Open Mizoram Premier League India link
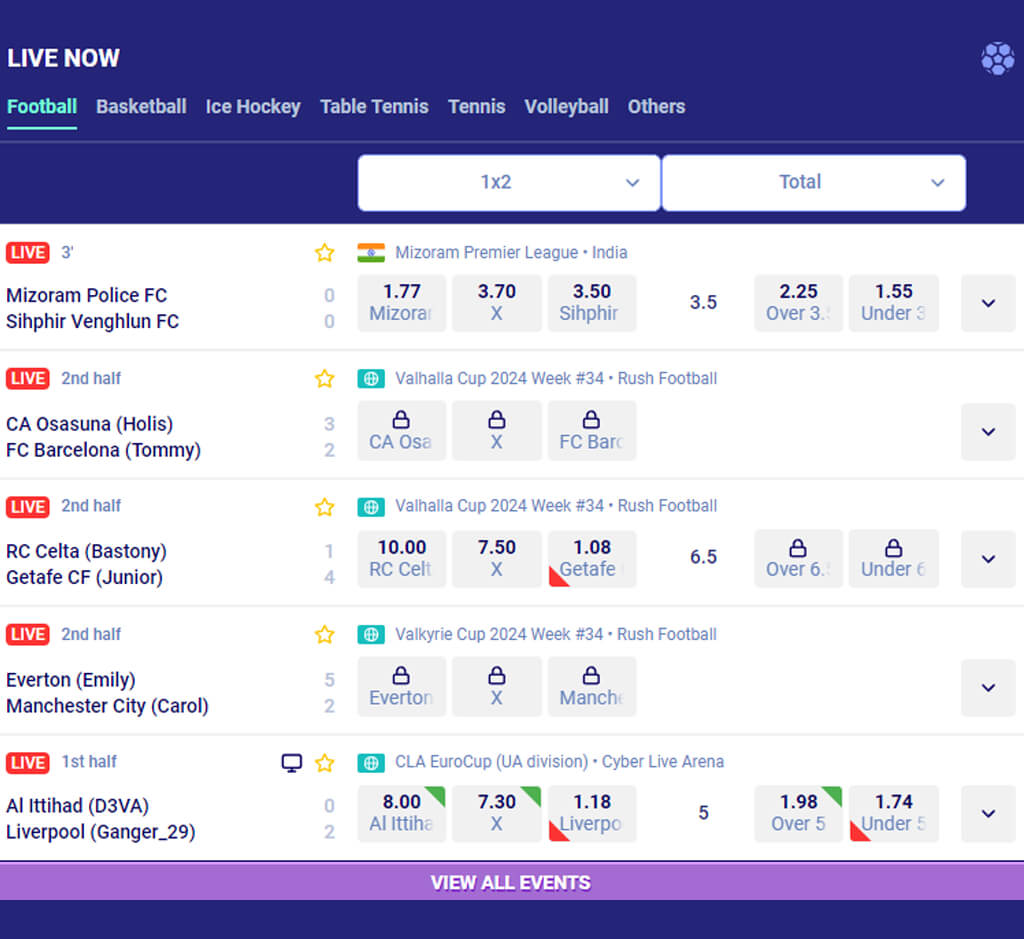The image size is (1024, 939). pyautogui.click(x=511, y=253)
